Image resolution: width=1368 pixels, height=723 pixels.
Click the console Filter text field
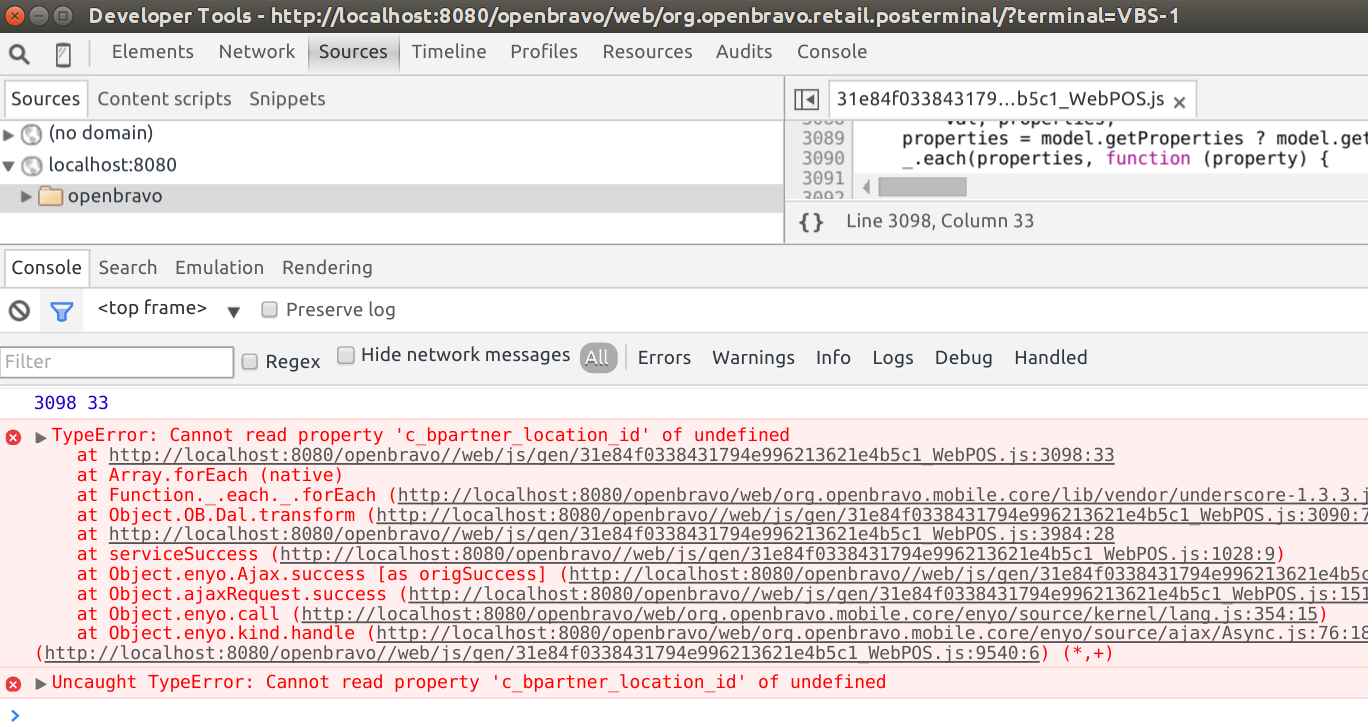click(118, 362)
